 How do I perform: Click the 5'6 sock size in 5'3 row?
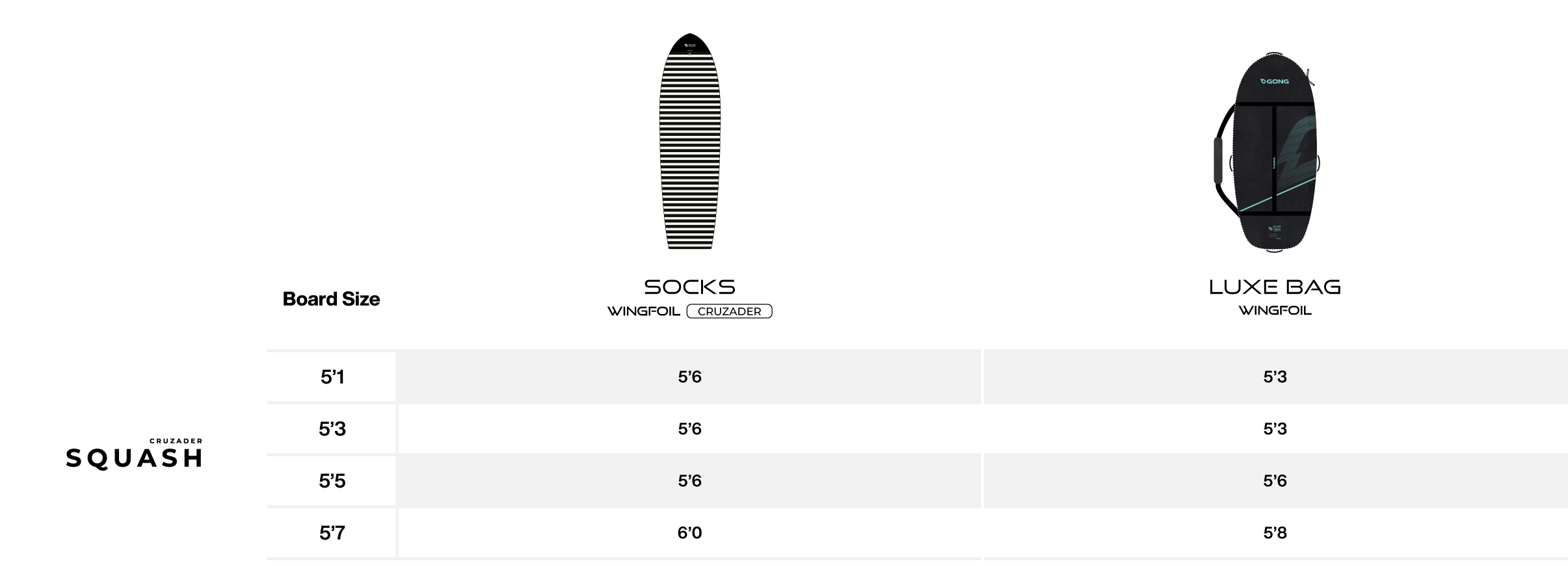[689, 429]
